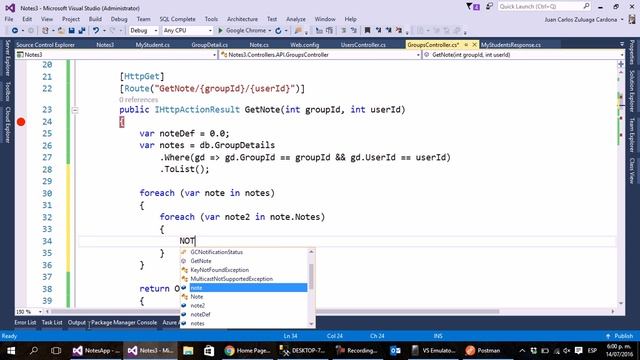Switch to the UsersController.cs tab
The width and height of the screenshot is (640, 360).
coord(363,44)
